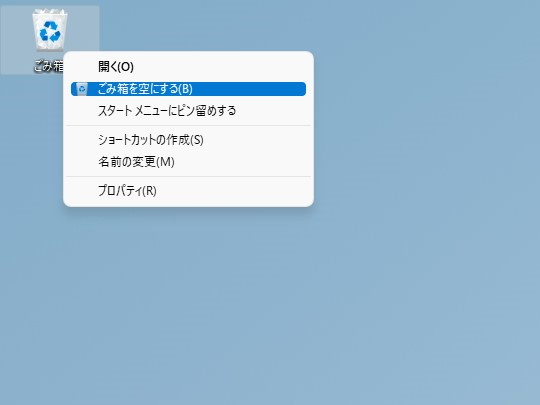Choose ショートカットの作成(S) in context menu
The width and height of the screenshot is (540, 405).
[188, 140]
